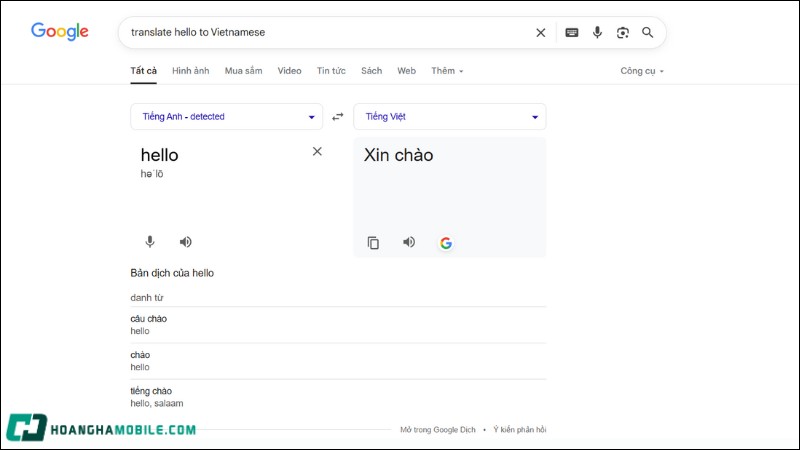Viewport: 800px width, 450px height.
Task: Clear the search box text
Action: (x=541, y=32)
